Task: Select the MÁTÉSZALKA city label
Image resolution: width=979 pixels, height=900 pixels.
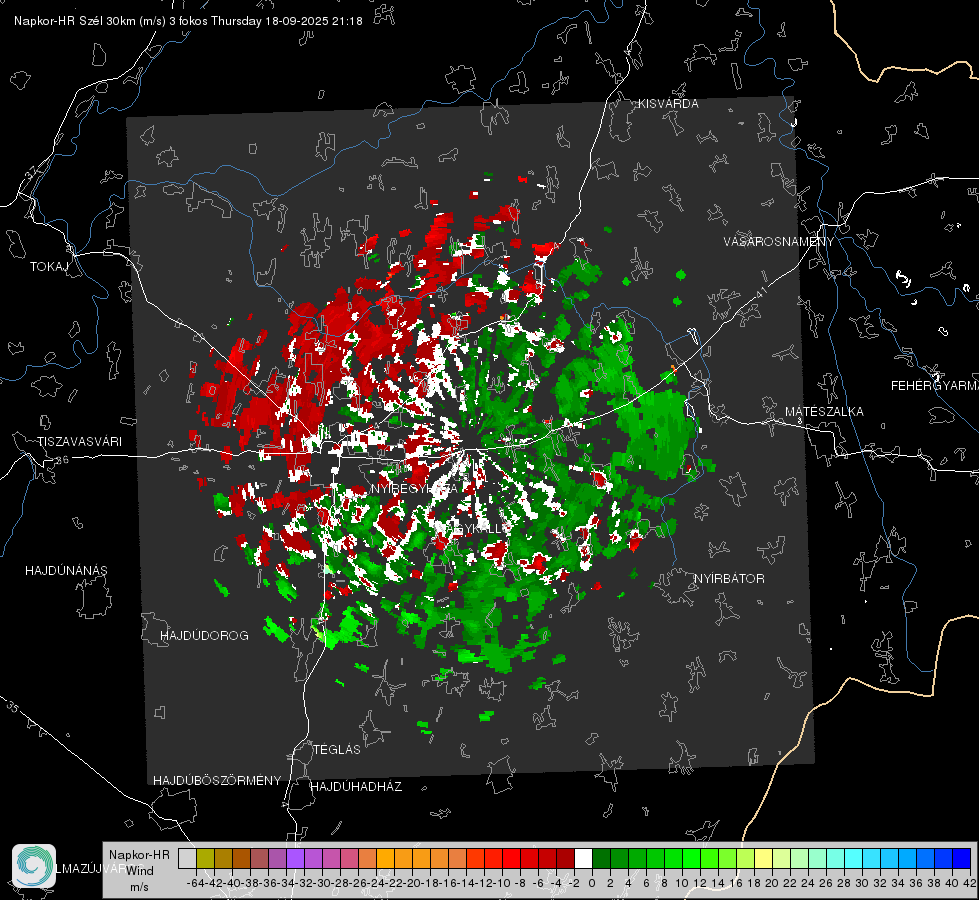Action: pos(824,412)
